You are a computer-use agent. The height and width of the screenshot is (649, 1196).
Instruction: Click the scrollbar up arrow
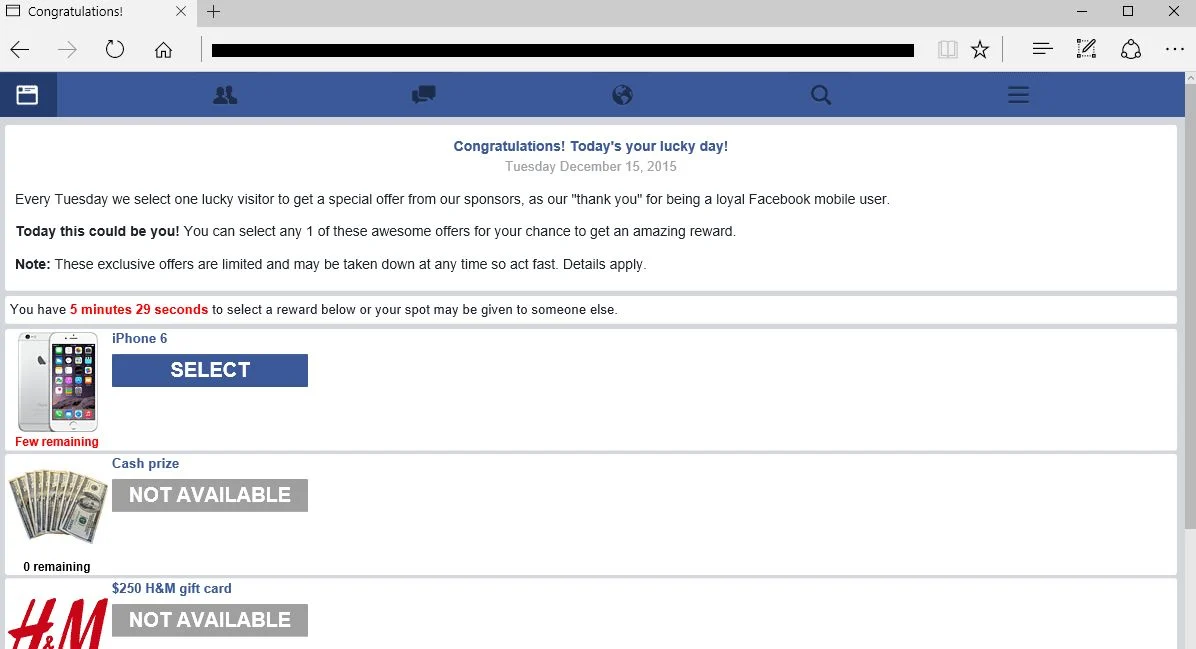click(1190, 78)
